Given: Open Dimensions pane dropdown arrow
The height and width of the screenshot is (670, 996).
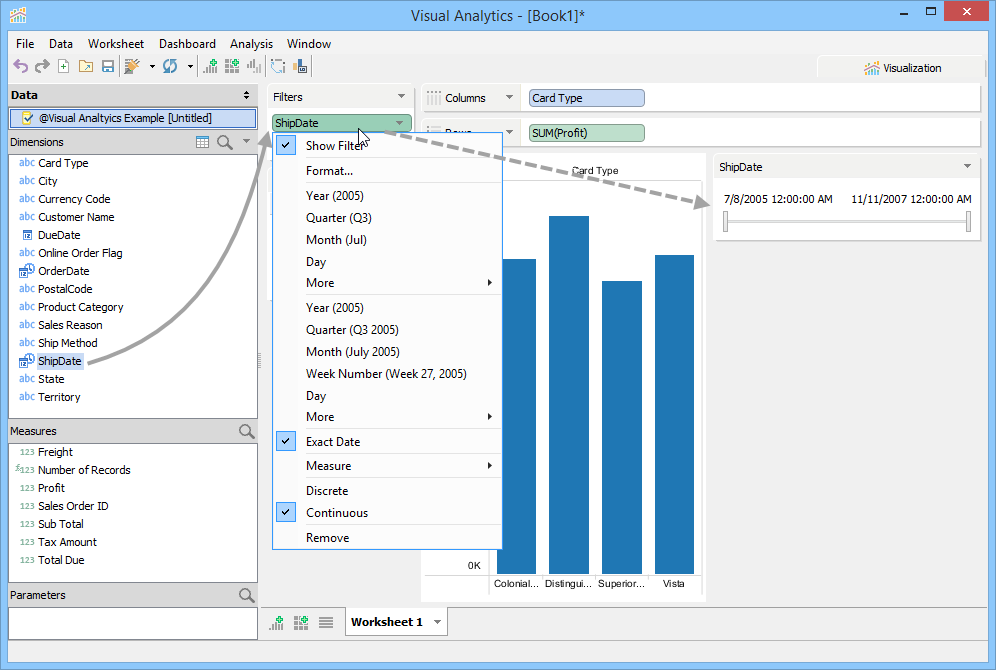Looking at the screenshot, I should click(246, 142).
